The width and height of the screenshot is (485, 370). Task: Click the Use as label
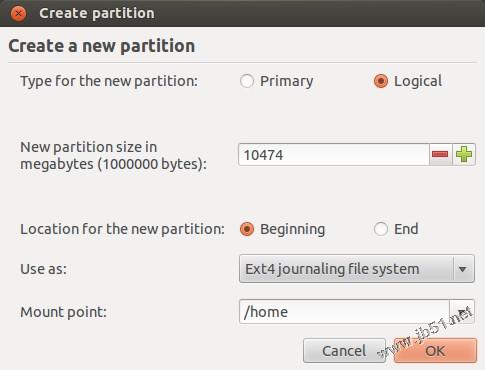pyautogui.click(x=43, y=269)
